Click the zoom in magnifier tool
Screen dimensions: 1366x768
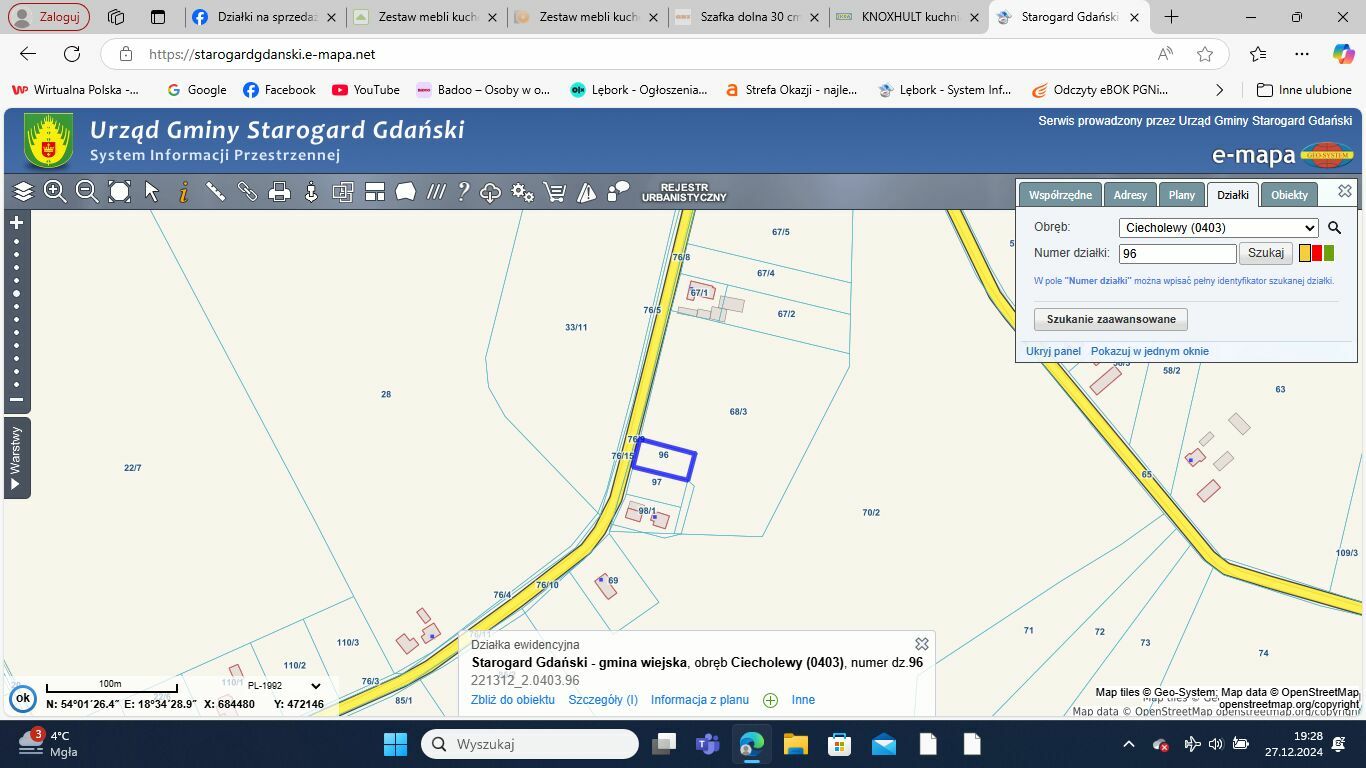pos(55,192)
